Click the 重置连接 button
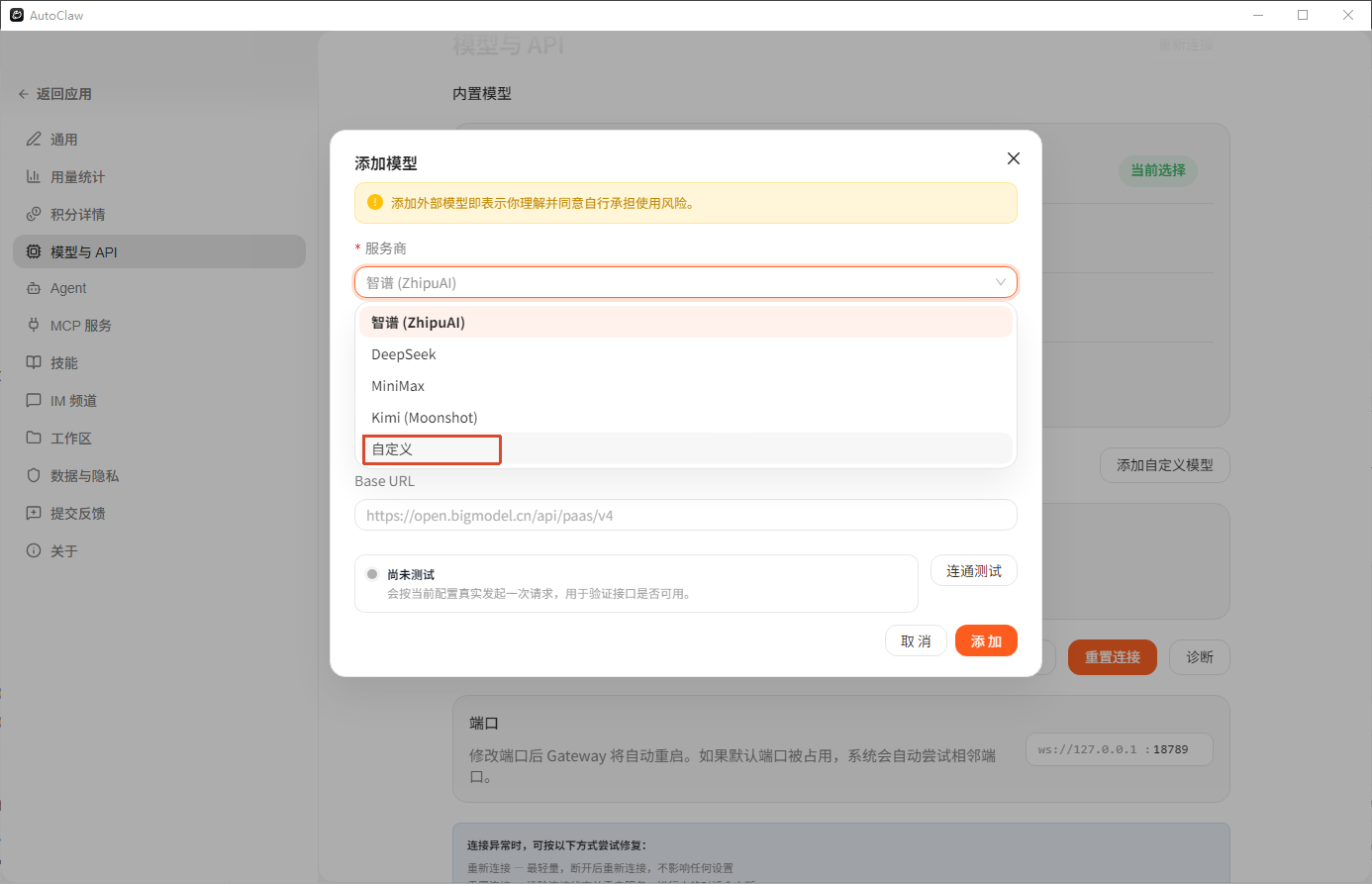Viewport: 1372px width, 884px height. pyautogui.click(x=1113, y=657)
